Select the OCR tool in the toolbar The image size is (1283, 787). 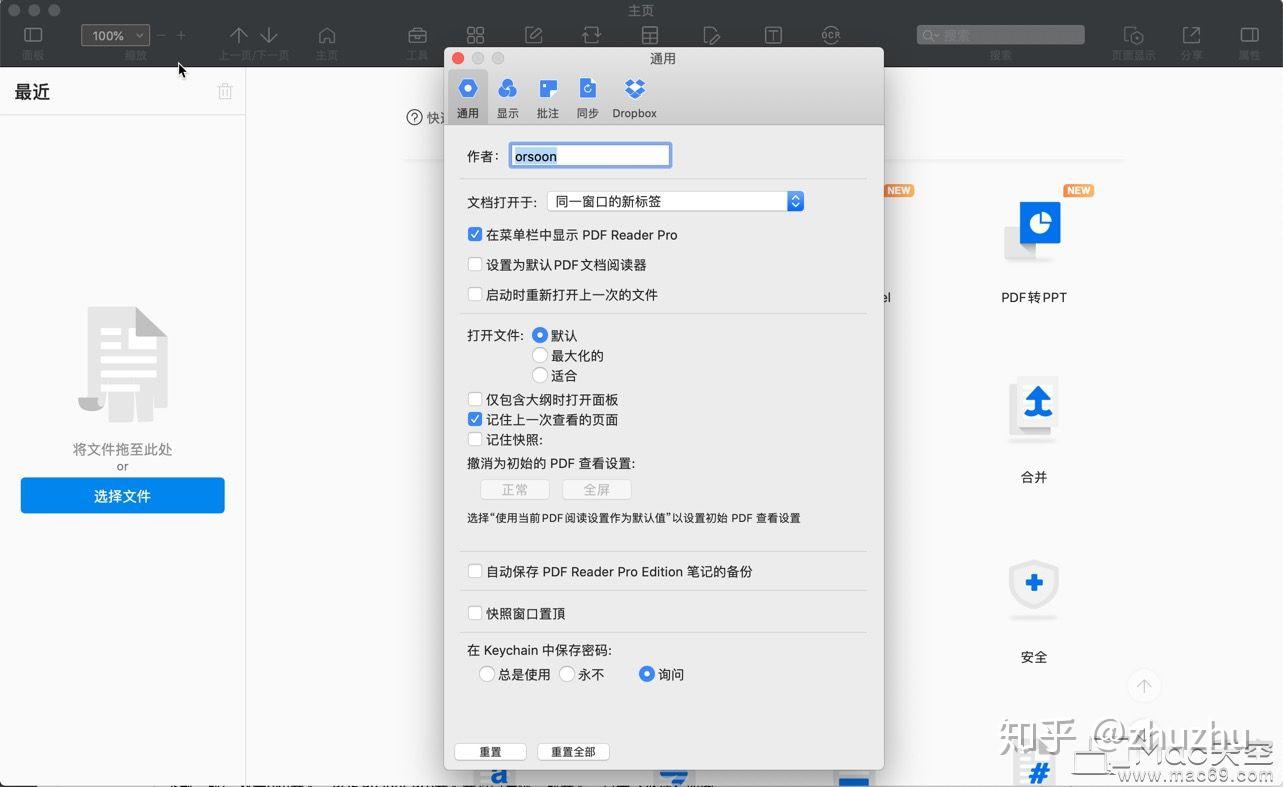(831, 35)
